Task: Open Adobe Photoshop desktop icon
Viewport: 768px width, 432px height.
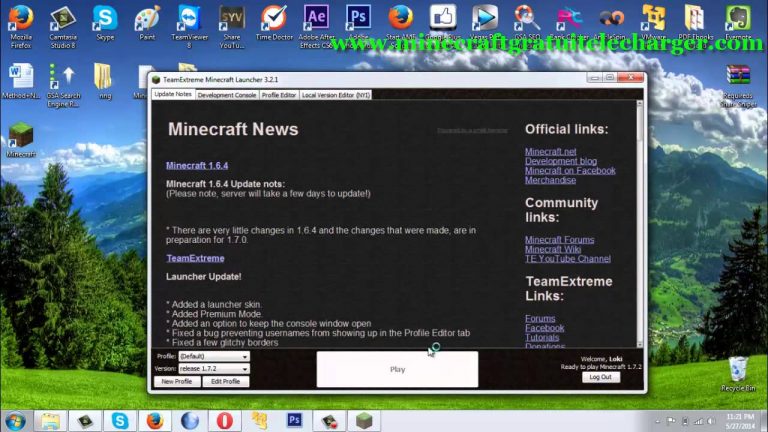Action: pos(358,22)
